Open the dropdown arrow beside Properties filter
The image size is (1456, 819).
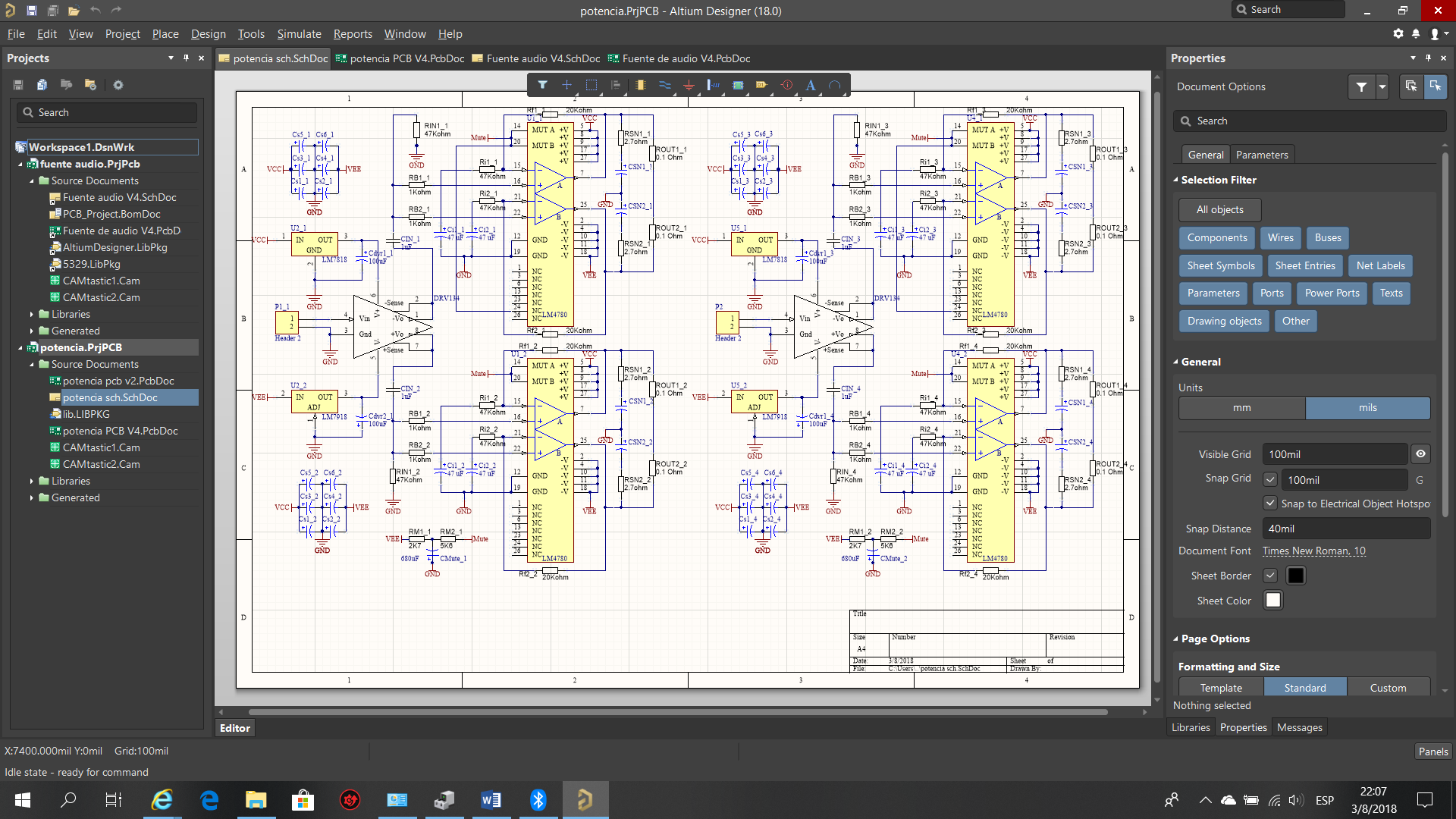1382,87
